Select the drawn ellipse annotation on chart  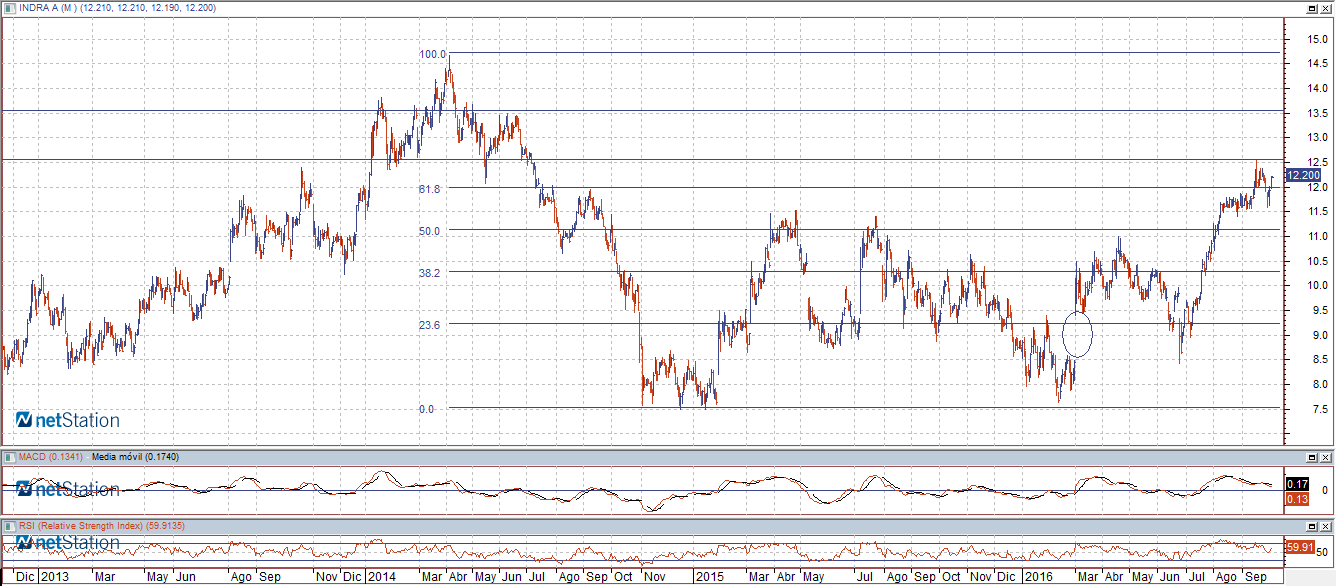click(1077, 334)
